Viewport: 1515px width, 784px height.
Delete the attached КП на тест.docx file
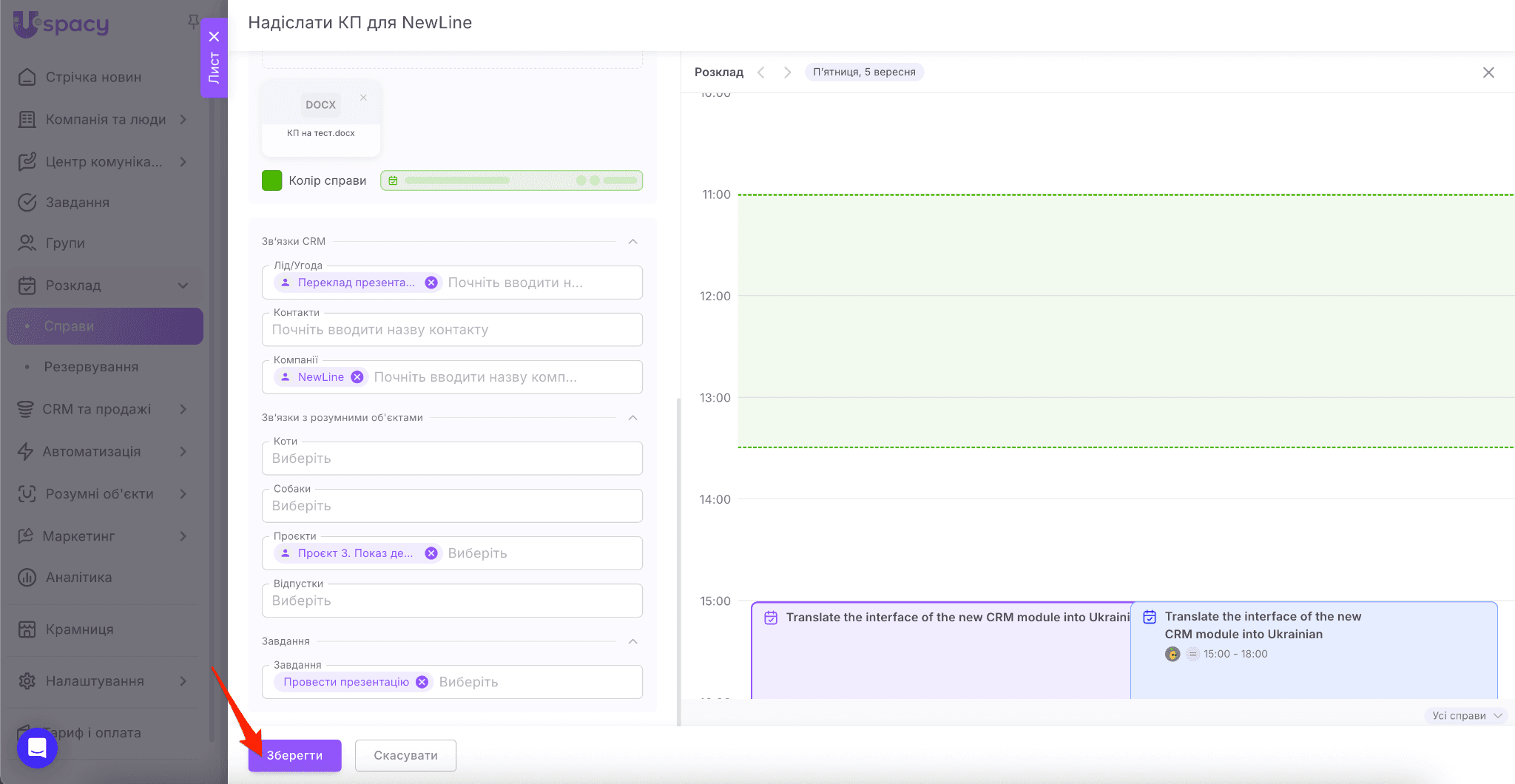pos(363,98)
